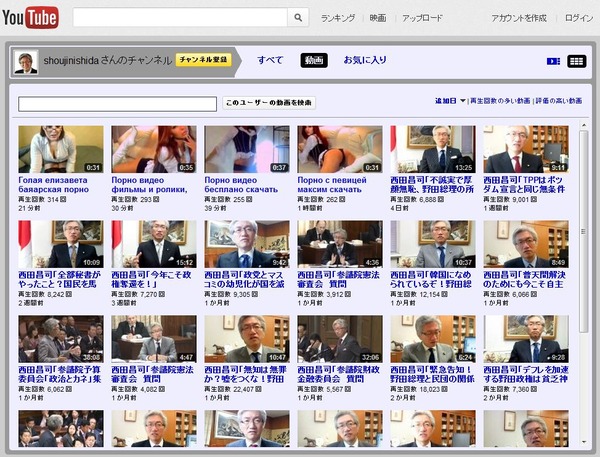Open the 32:06 video thumbnail
This screenshot has width=600, height=457.
[340, 339]
